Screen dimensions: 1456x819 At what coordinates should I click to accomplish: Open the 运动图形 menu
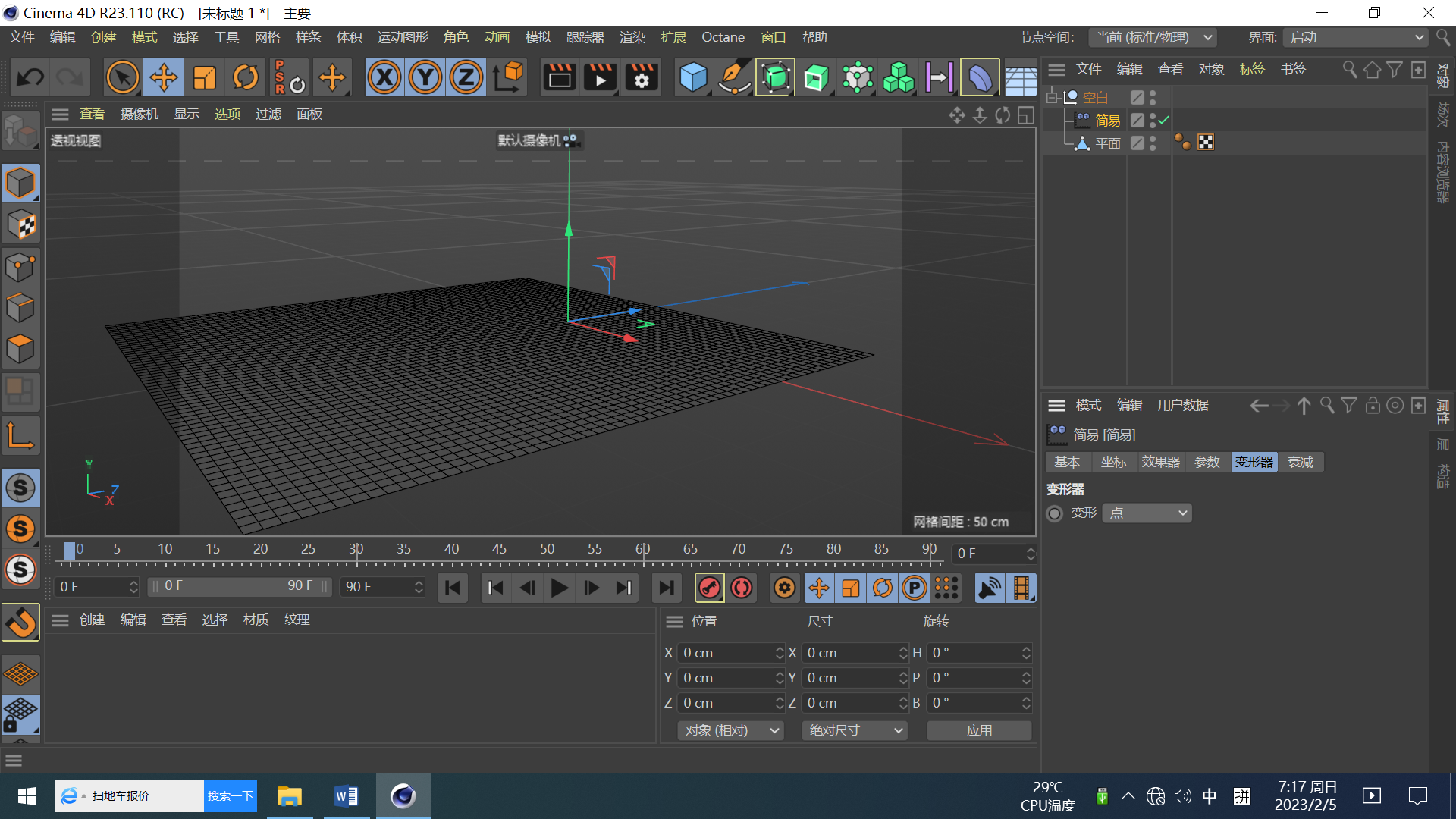403,37
